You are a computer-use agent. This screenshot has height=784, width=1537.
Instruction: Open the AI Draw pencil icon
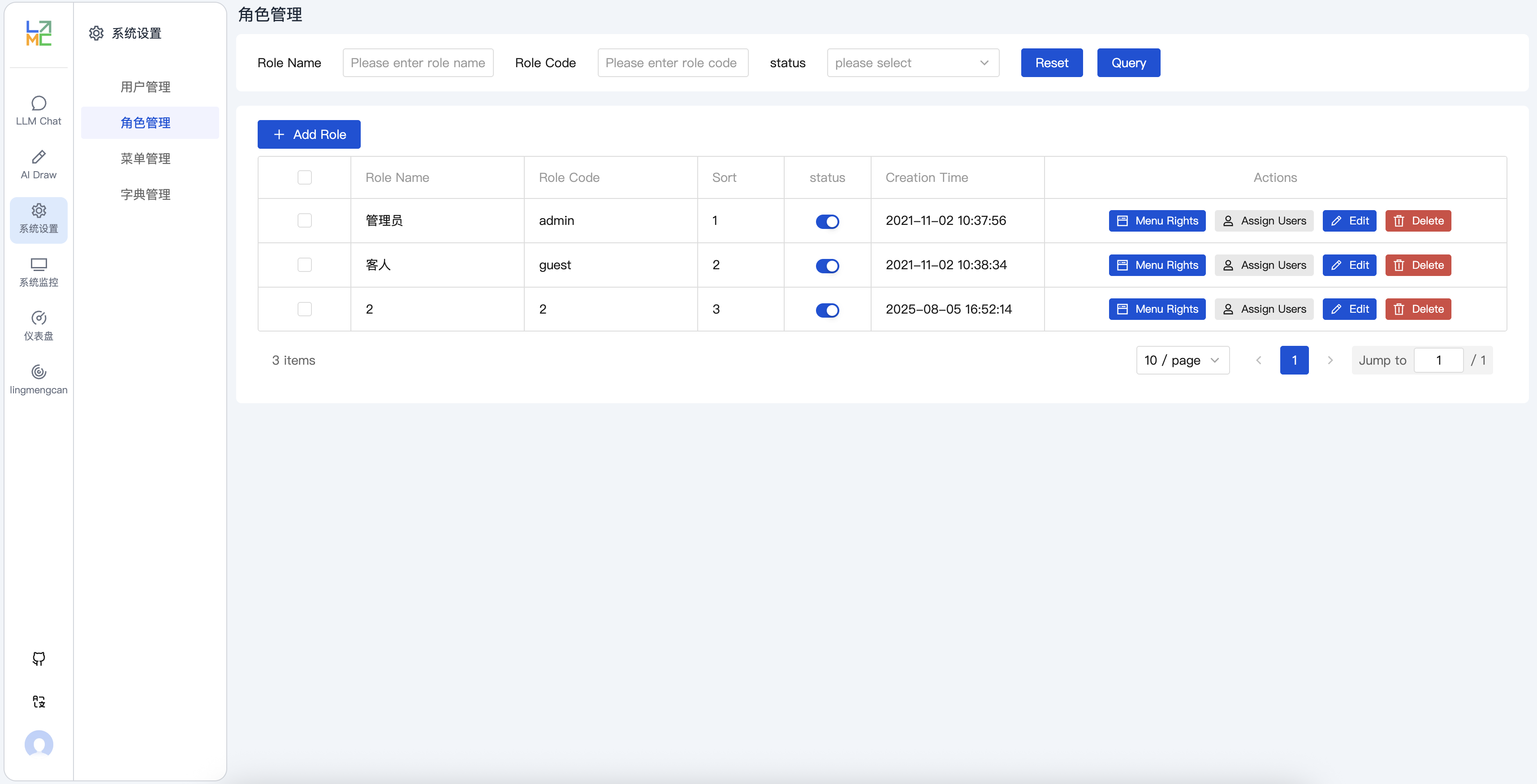click(x=39, y=157)
